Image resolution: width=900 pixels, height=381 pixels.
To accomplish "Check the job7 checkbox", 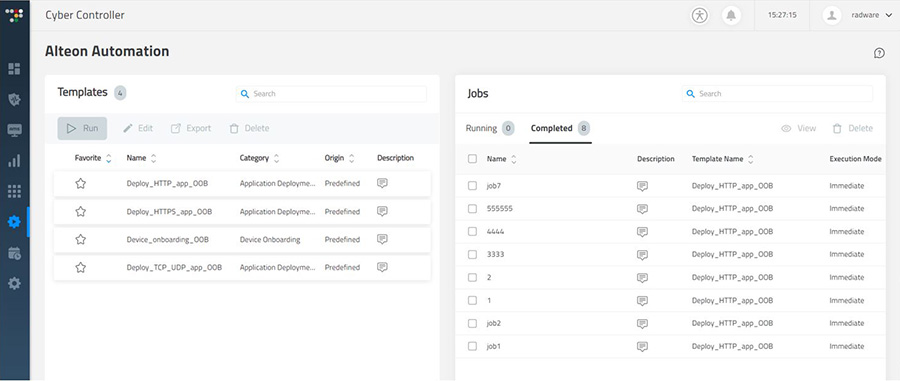I will (x=472, y=186).
